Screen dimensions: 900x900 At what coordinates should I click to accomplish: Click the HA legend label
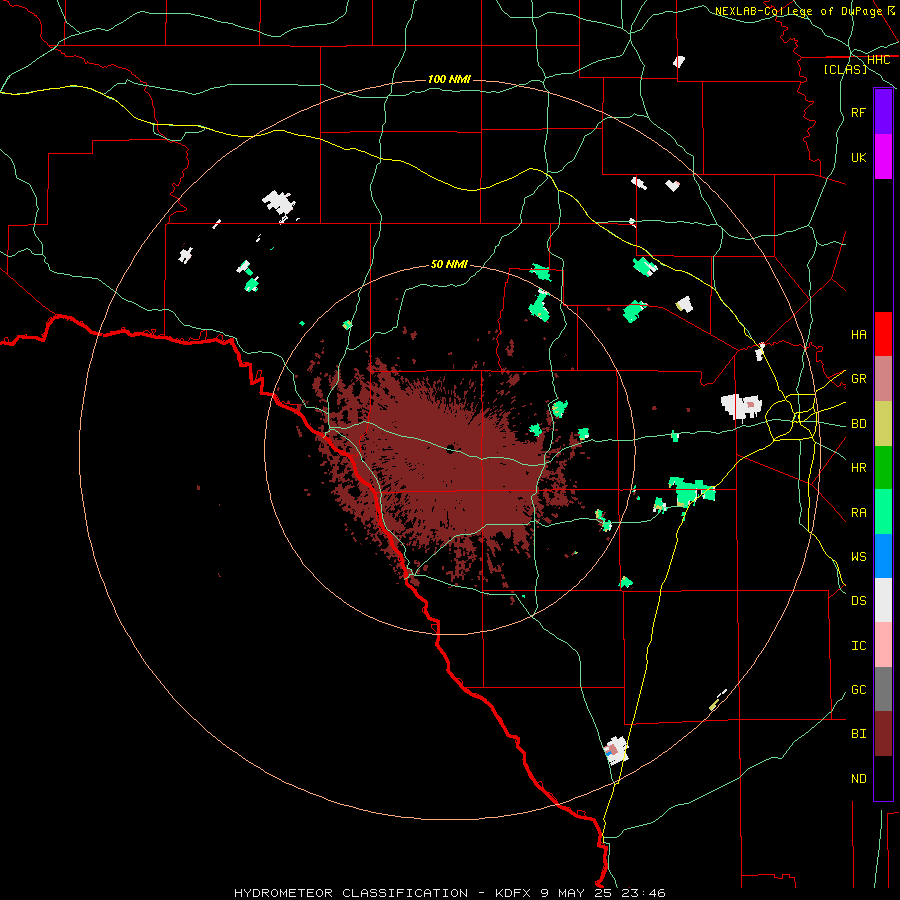pos(858,334)
